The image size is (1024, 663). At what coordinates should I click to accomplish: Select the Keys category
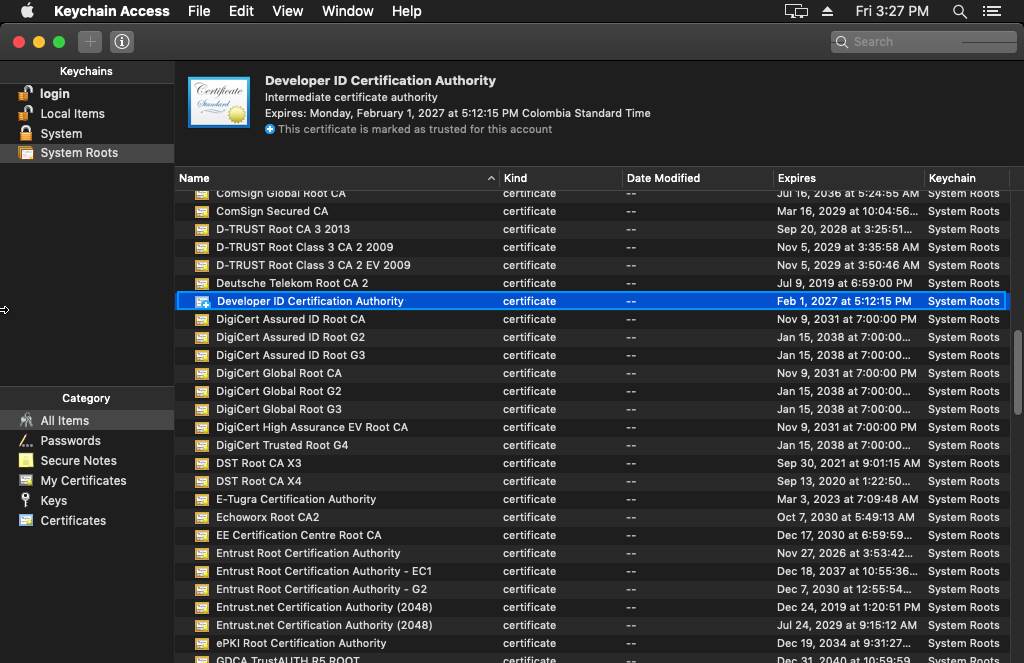coord(53,501)
